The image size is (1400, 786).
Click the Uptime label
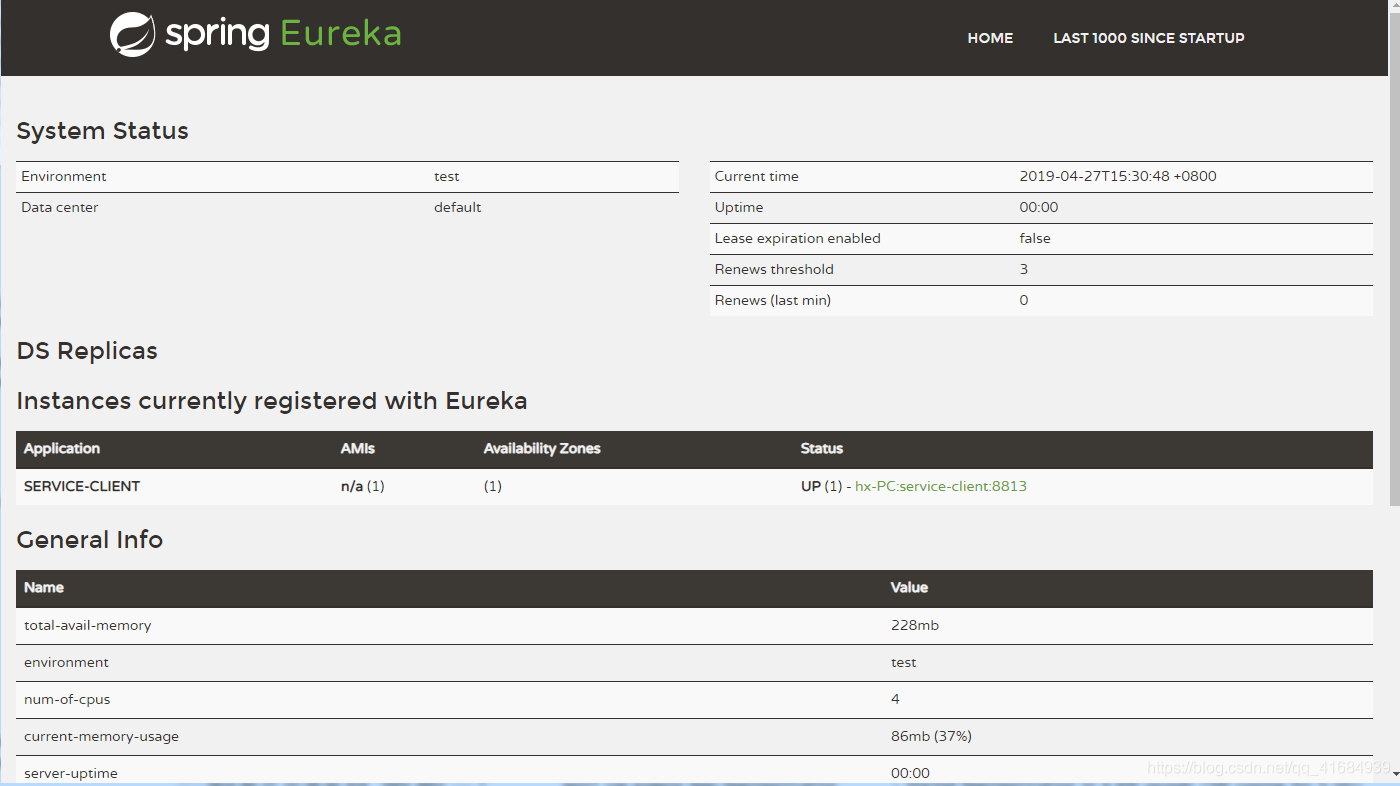click(x=739, y=207)
